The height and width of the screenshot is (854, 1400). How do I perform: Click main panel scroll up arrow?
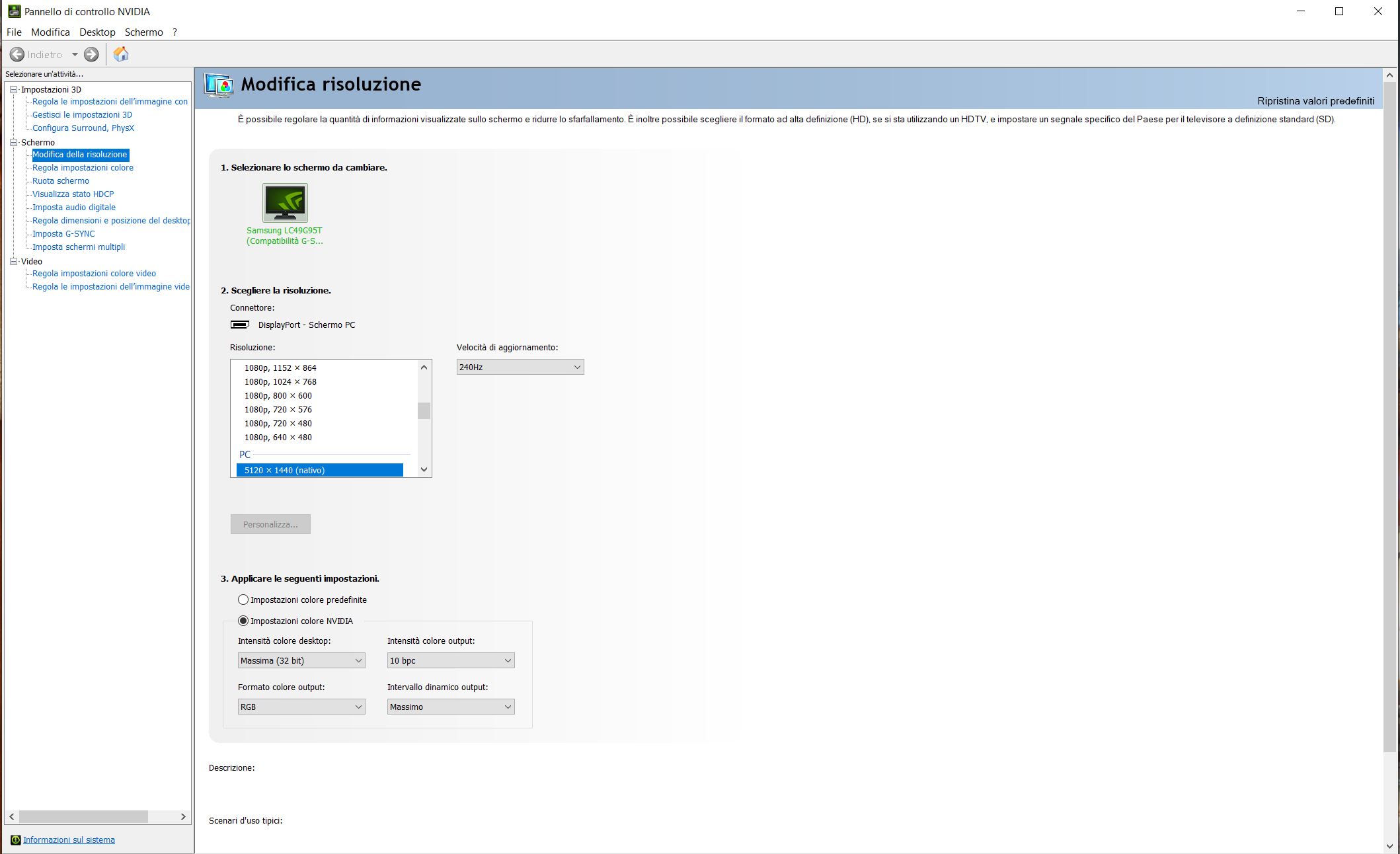(x=1389, y=75)
